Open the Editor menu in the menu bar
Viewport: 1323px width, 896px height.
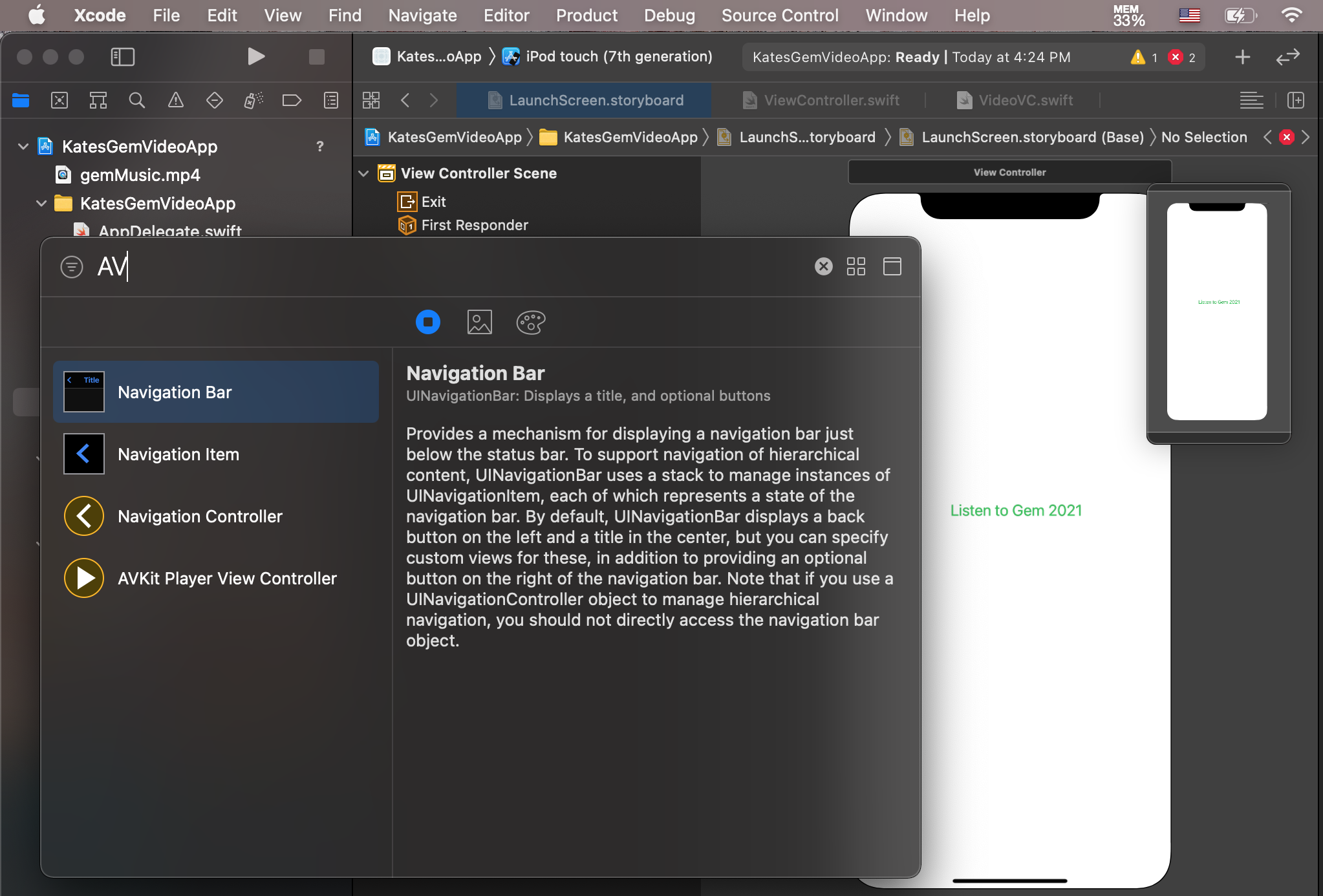506,16
